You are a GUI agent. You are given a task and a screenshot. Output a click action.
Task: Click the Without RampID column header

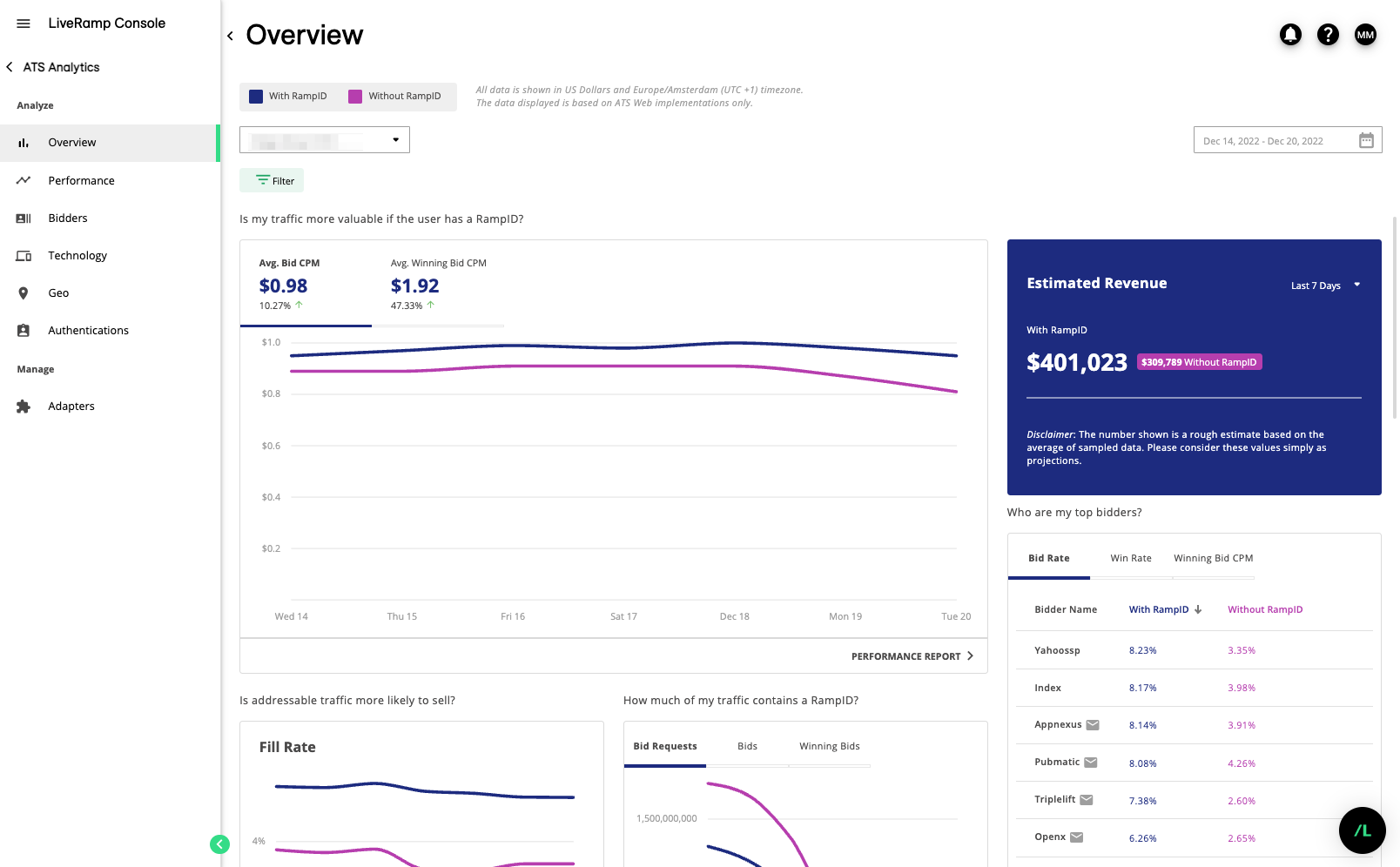(x=1265, y=609)
